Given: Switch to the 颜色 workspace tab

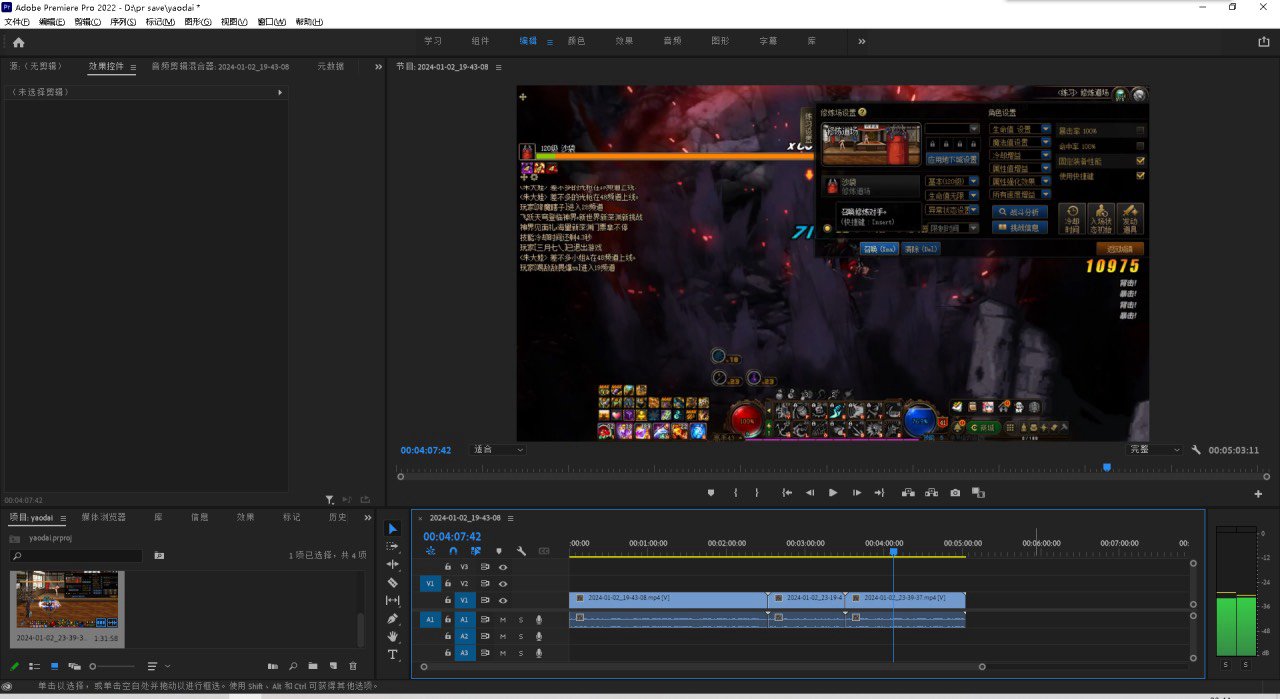Looking at the screenshot, I should coord(576,42).
